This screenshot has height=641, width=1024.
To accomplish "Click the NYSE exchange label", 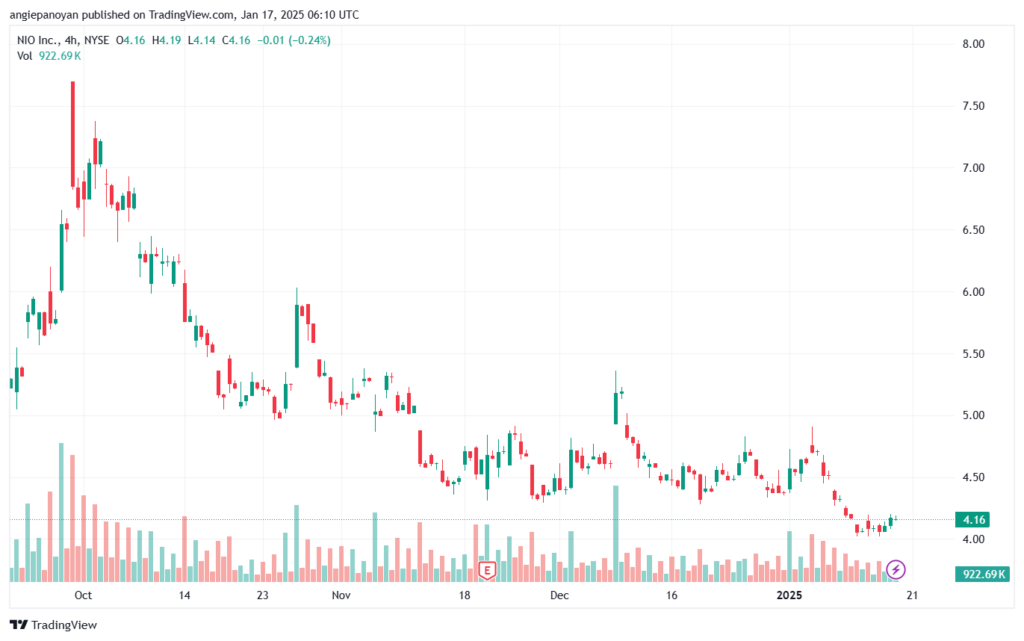I will coord(97,40).
